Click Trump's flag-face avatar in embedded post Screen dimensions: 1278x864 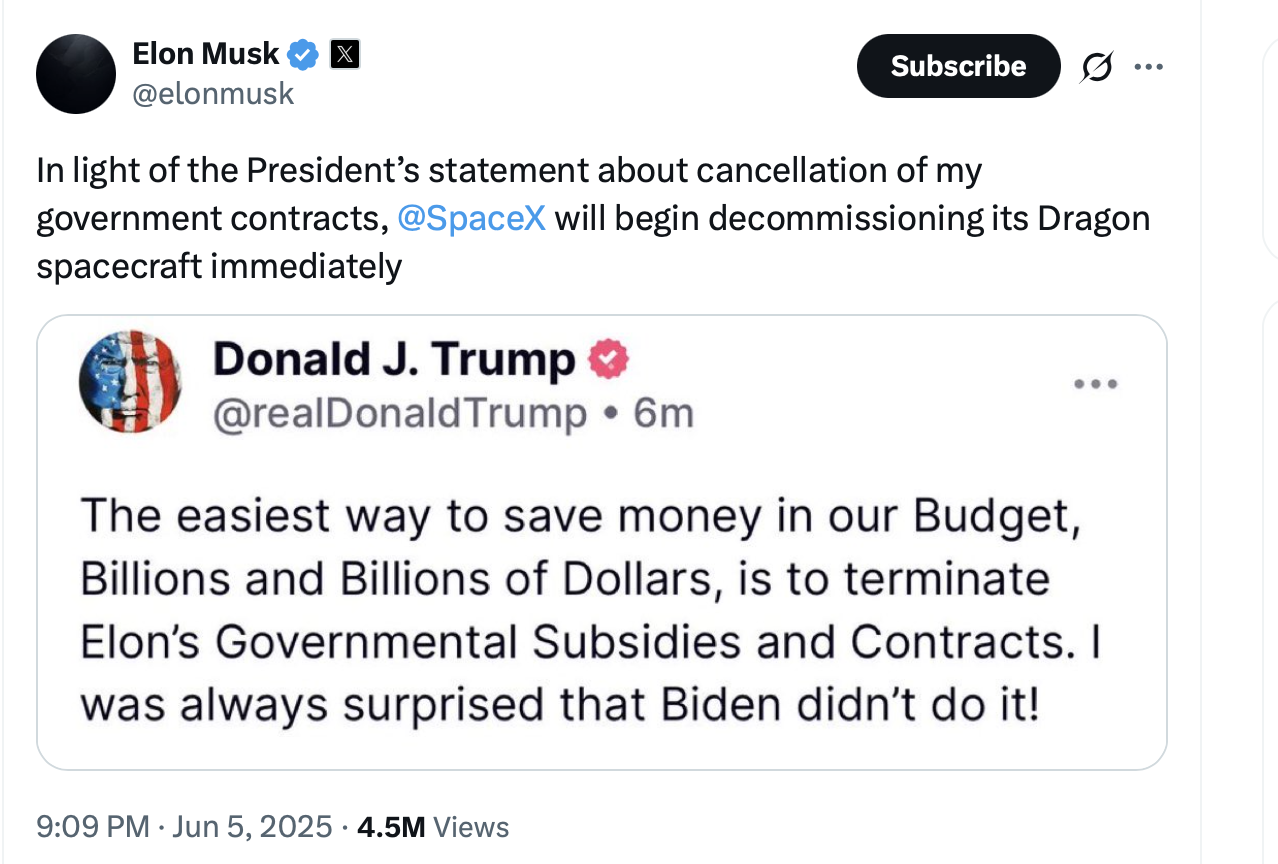(130, 381)
